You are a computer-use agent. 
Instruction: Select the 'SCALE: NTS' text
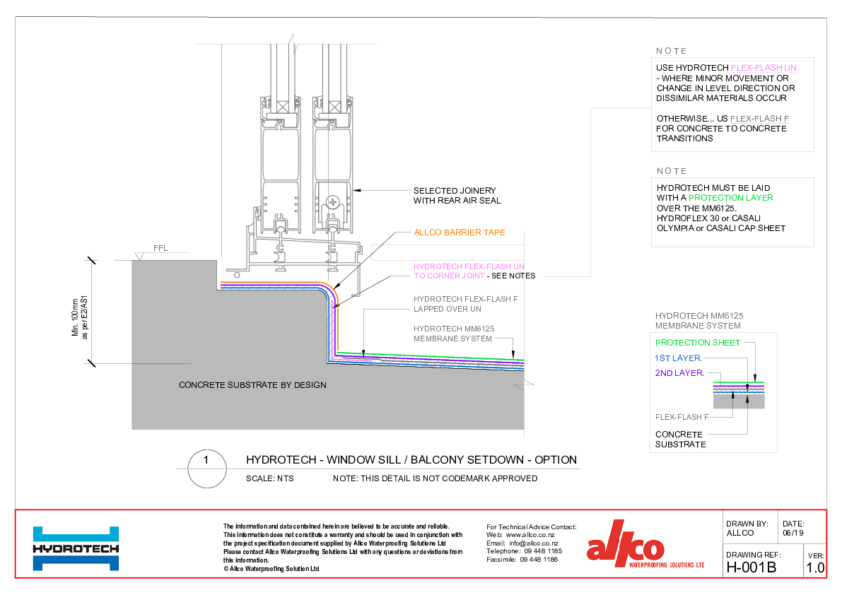coord(270,478)
